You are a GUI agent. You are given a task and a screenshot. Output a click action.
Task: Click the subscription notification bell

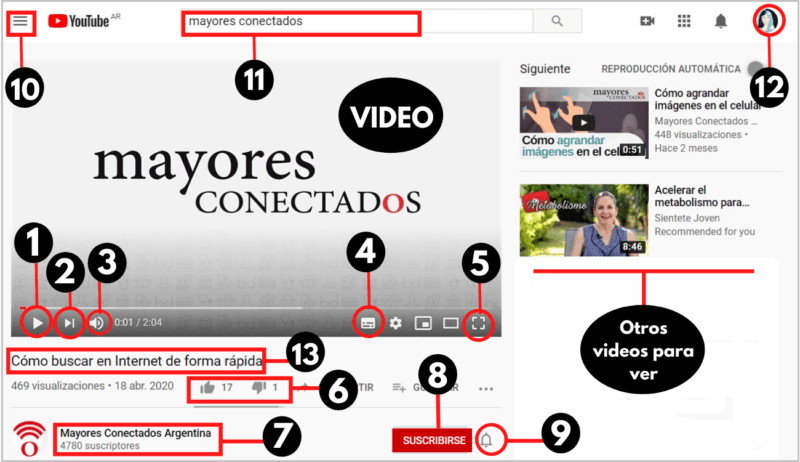[x=486, y=440]
